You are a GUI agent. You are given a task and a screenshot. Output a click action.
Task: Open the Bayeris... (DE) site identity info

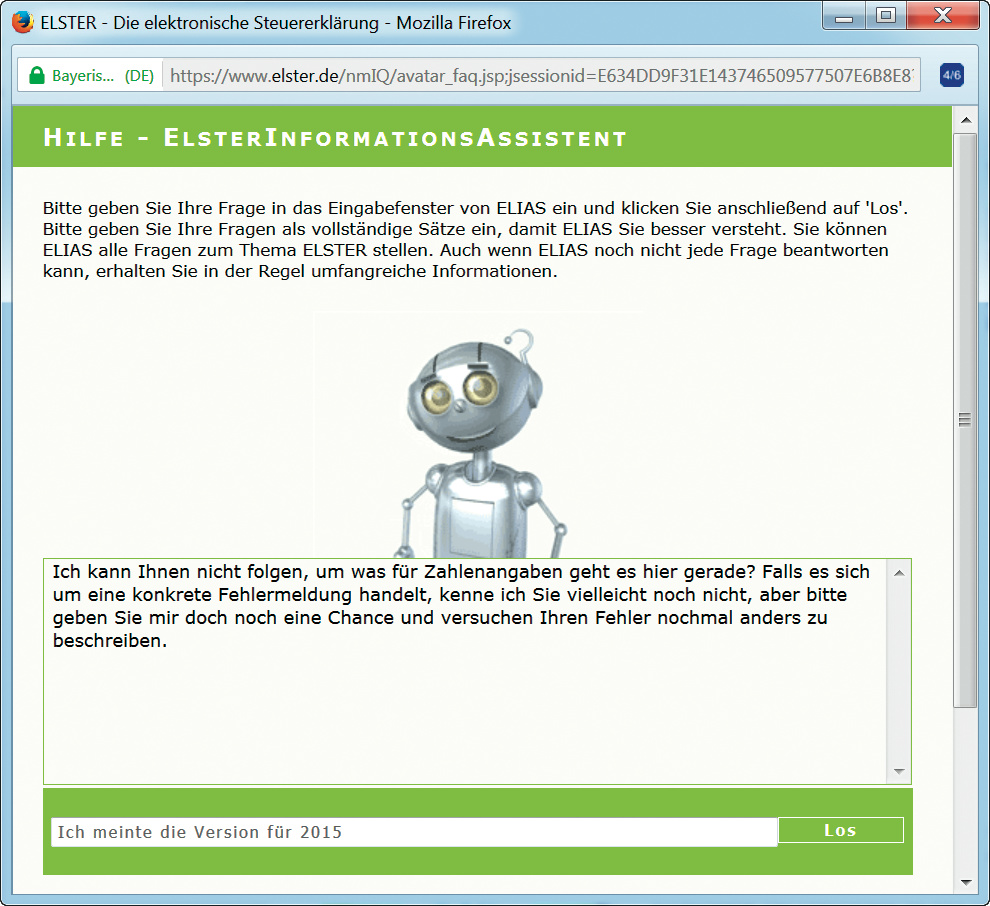[x=90, y=76]
